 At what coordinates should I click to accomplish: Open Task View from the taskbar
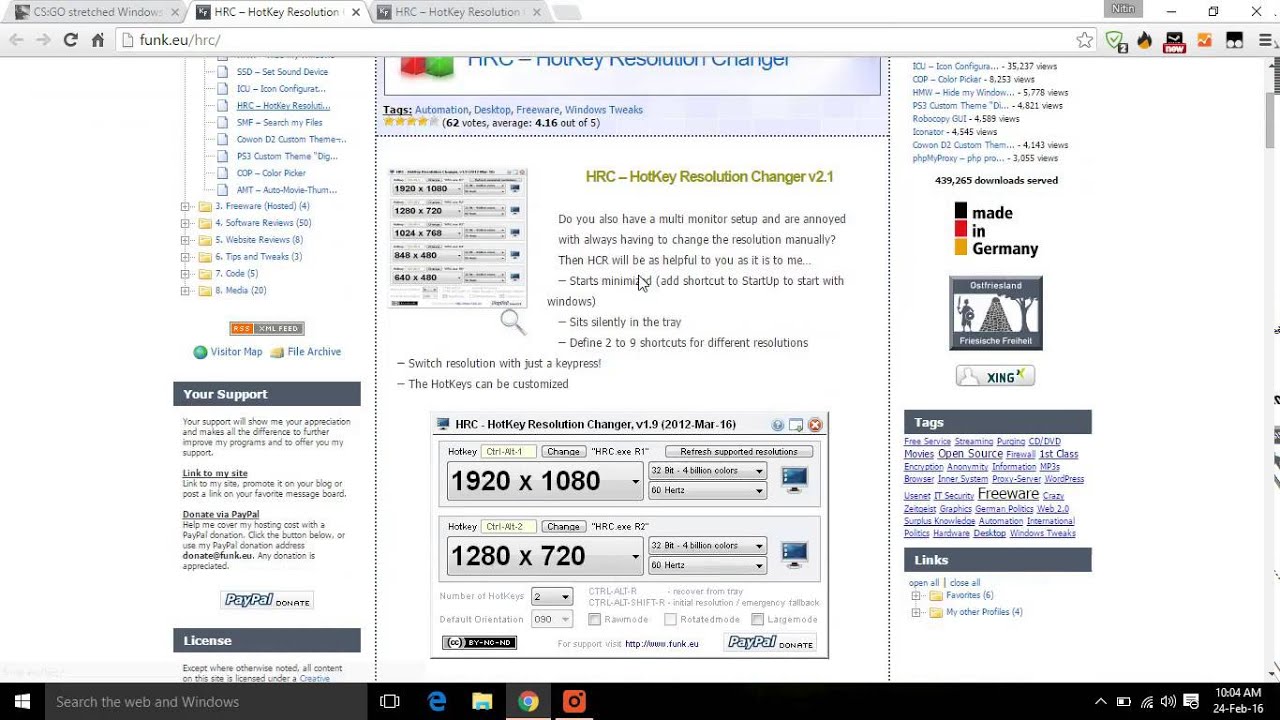[x=390, y=701]
